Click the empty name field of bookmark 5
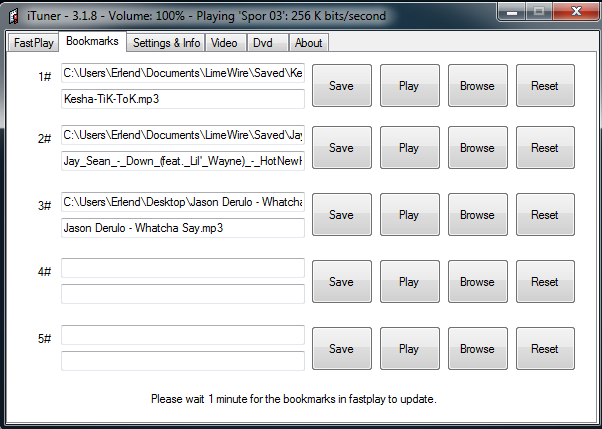 coord(182,361)
